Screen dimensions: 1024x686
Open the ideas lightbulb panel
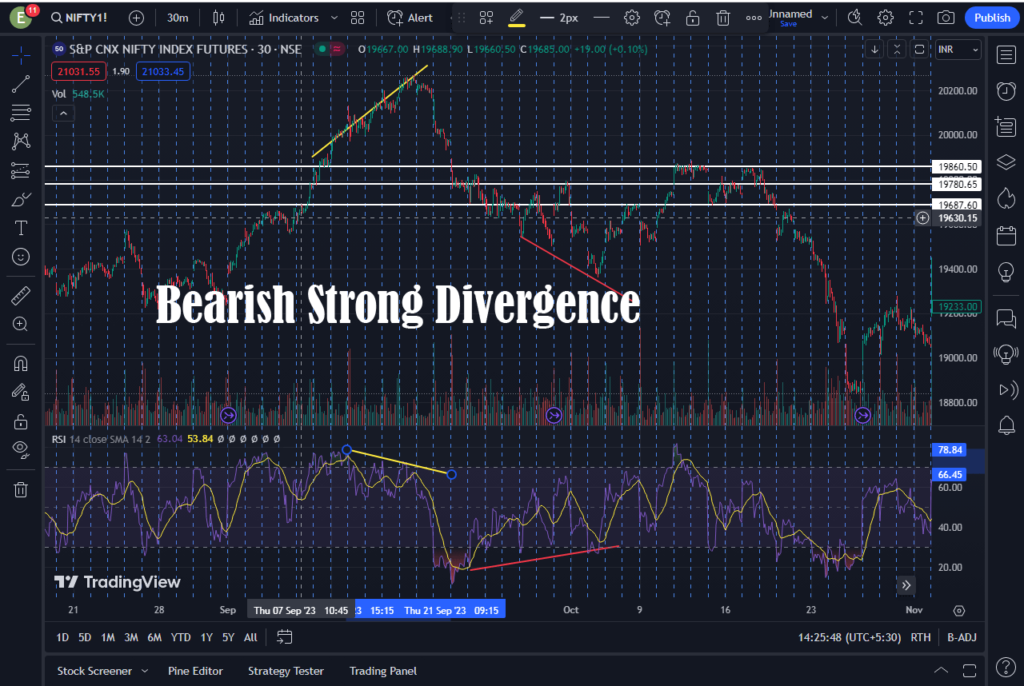(1006, 271)
